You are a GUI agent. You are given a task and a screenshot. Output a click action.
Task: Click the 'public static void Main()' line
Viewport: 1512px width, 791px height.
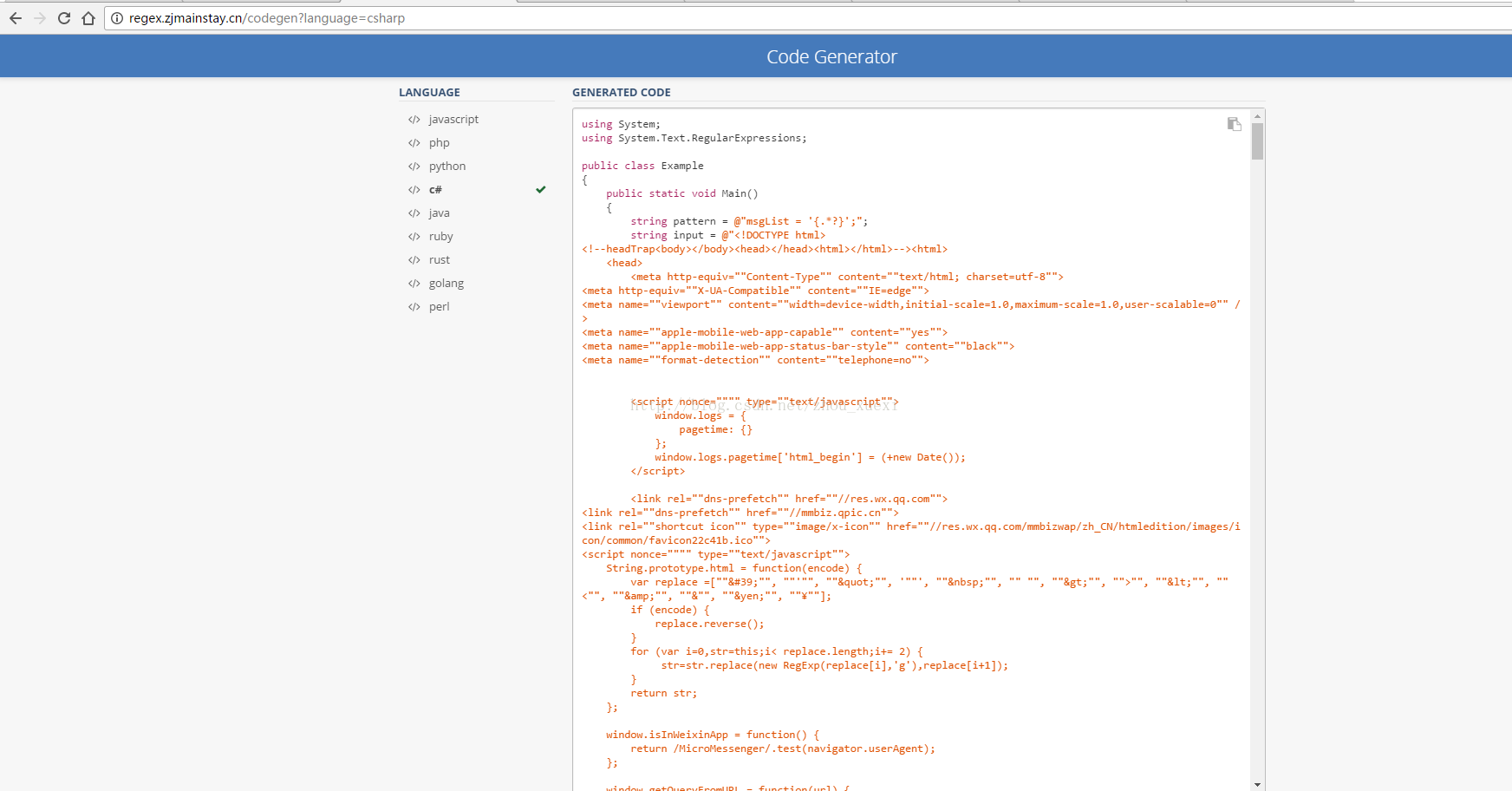tap(682, 193)
